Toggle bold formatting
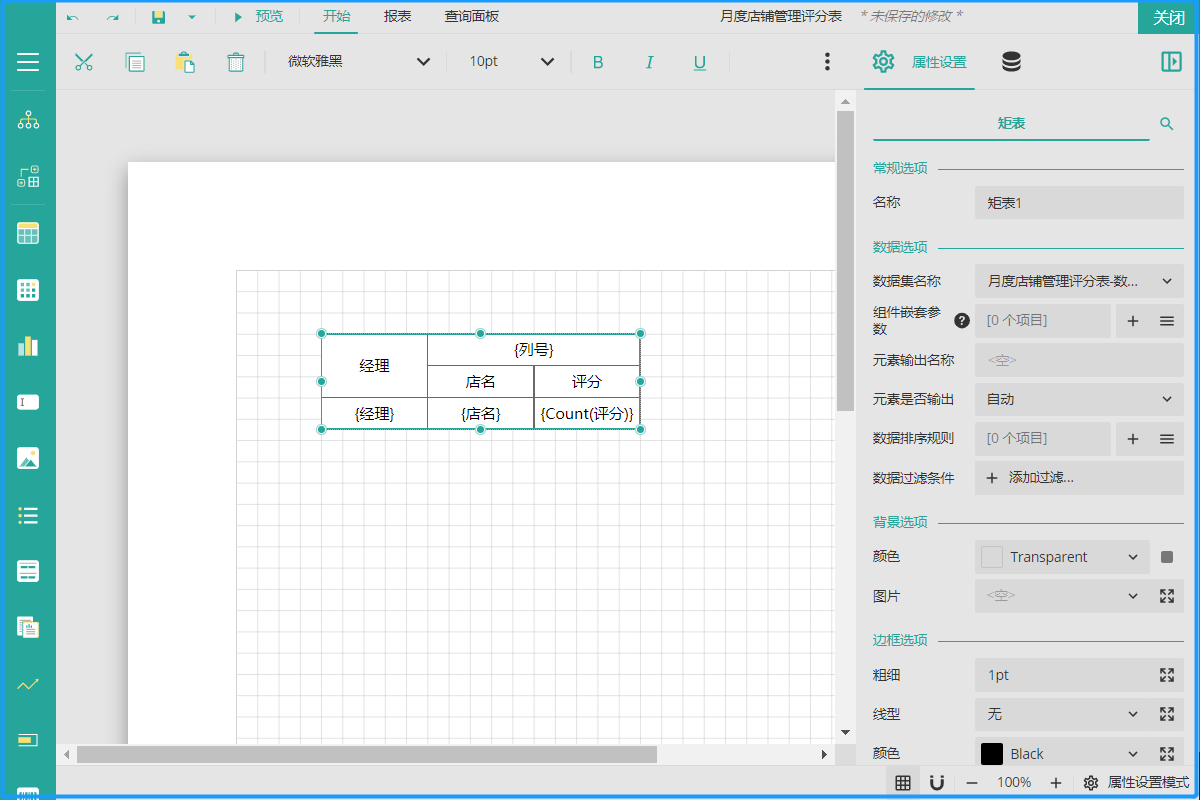This screenshot has width=1200, height=800. (598, 62)
